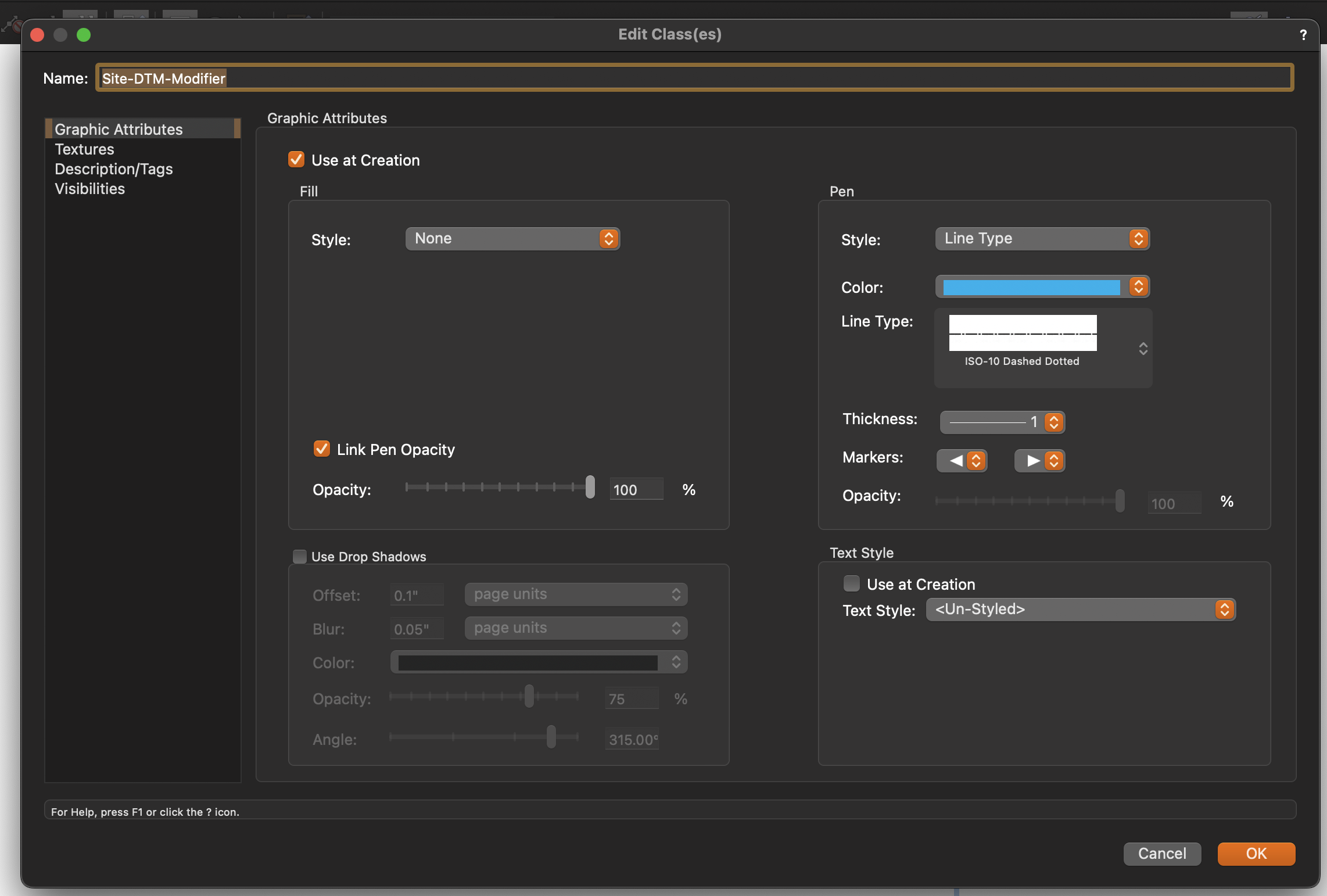Open the end marker arrow picker

1039,461
